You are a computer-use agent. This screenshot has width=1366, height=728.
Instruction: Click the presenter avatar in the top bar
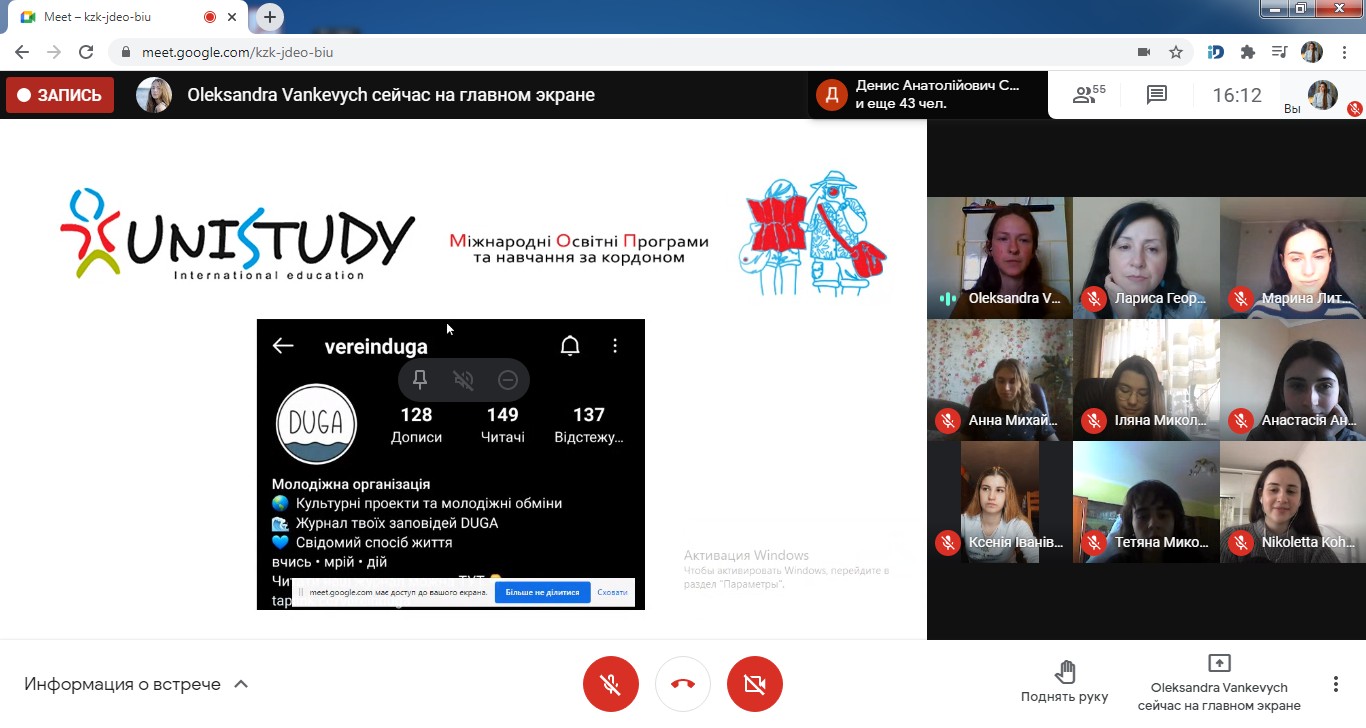(154, 95)
